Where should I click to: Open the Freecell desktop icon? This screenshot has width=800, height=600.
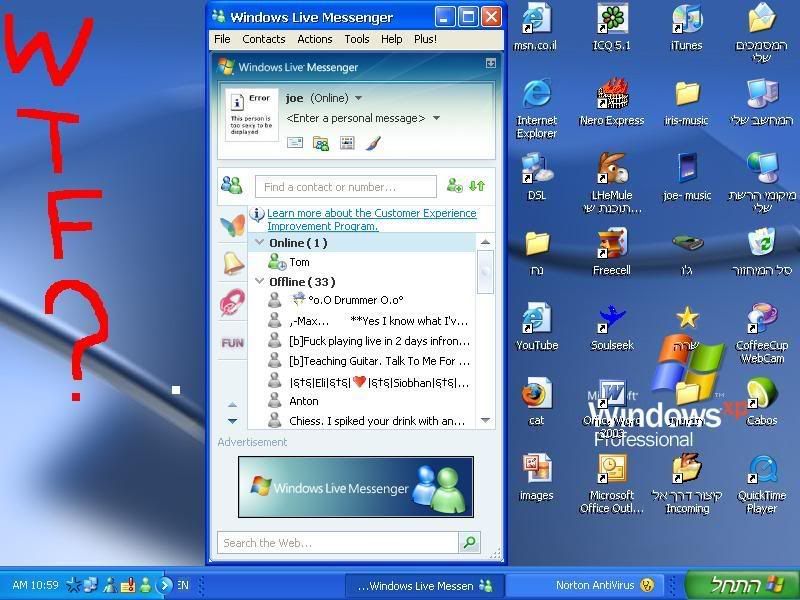612,251
